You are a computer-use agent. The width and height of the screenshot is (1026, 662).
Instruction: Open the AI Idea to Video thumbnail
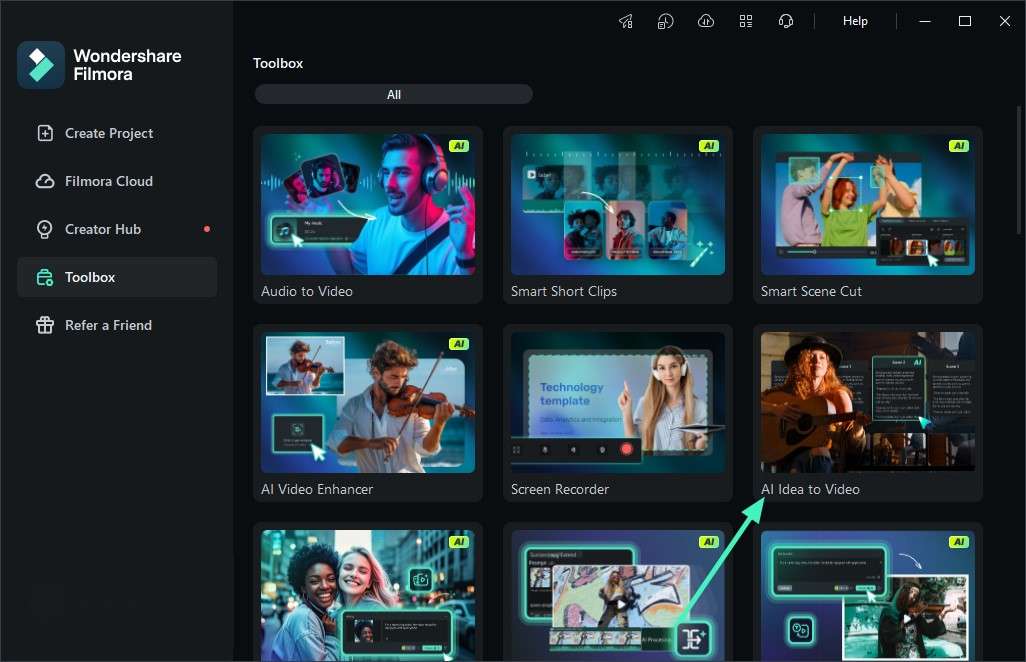(868, 402)
